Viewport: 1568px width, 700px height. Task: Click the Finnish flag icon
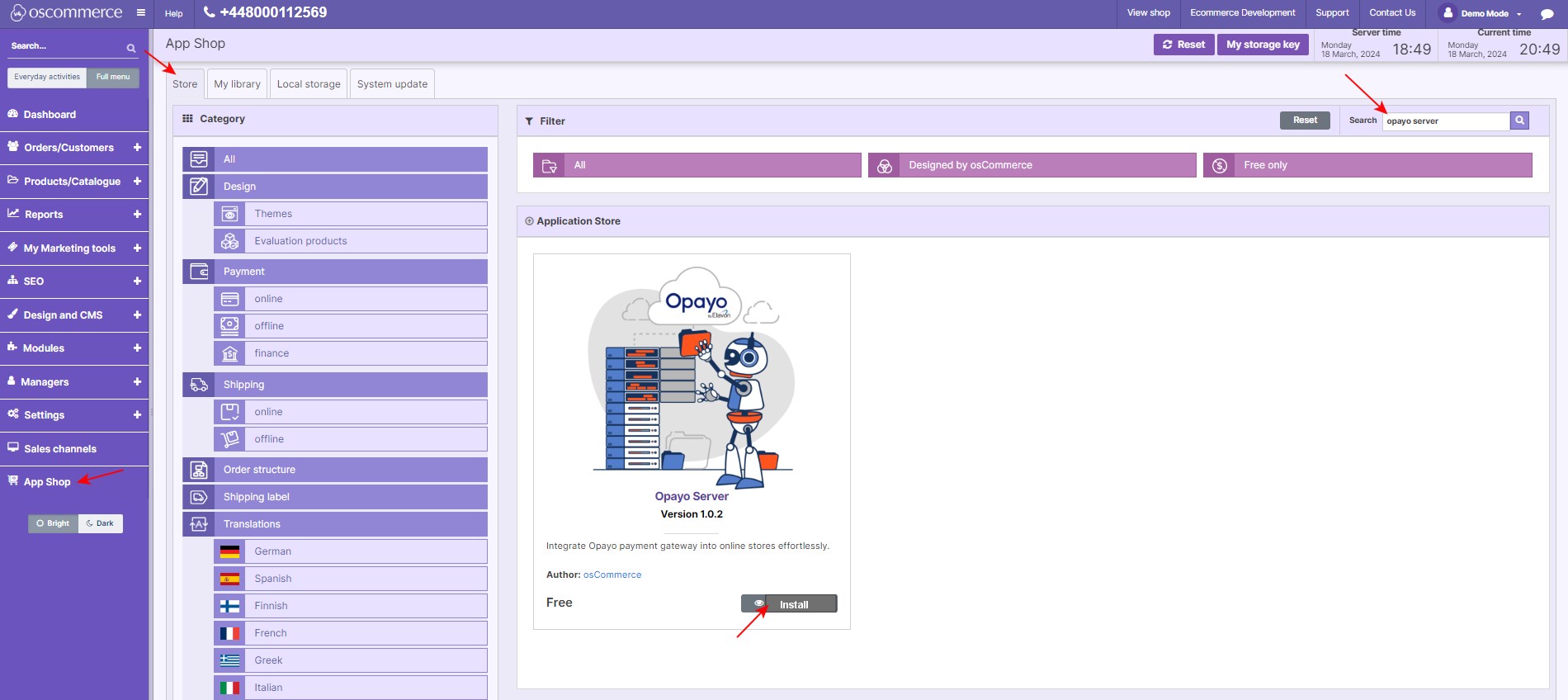[x=229, y=606]
